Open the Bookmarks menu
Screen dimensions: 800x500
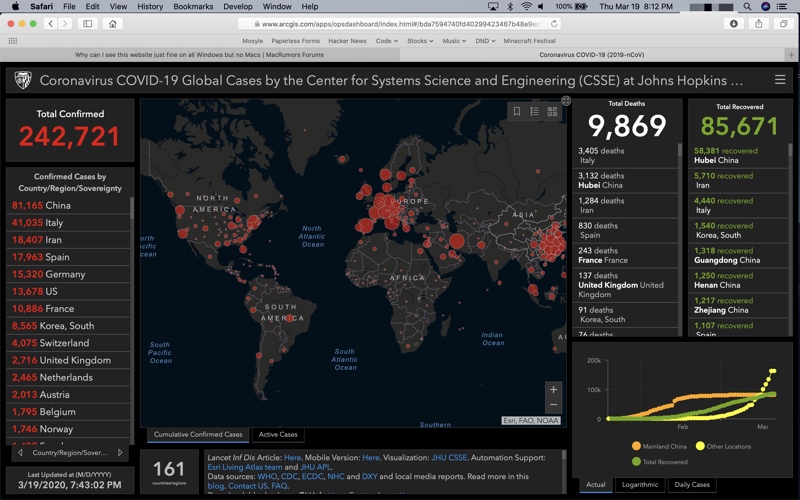point(193,6)
